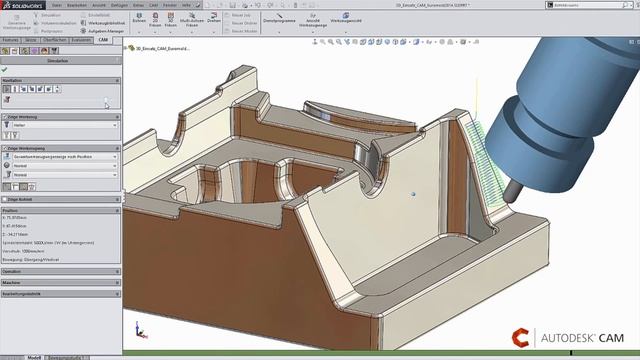Viewport: 640px width, 360px height.
Task: Click the green simulation progress bar
Action: (381, 353)
